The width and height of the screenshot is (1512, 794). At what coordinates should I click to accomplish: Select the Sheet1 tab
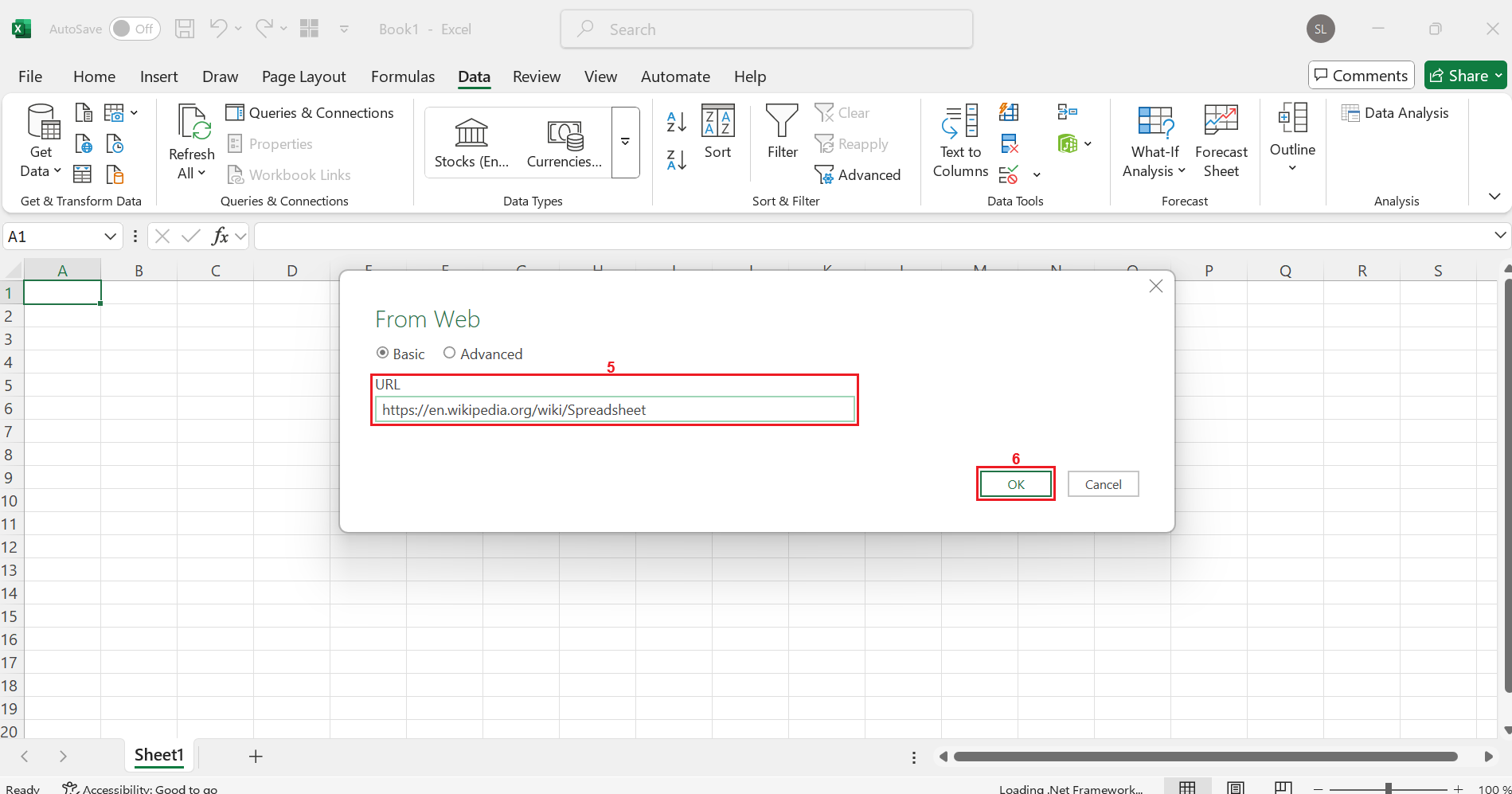point(159,755)
